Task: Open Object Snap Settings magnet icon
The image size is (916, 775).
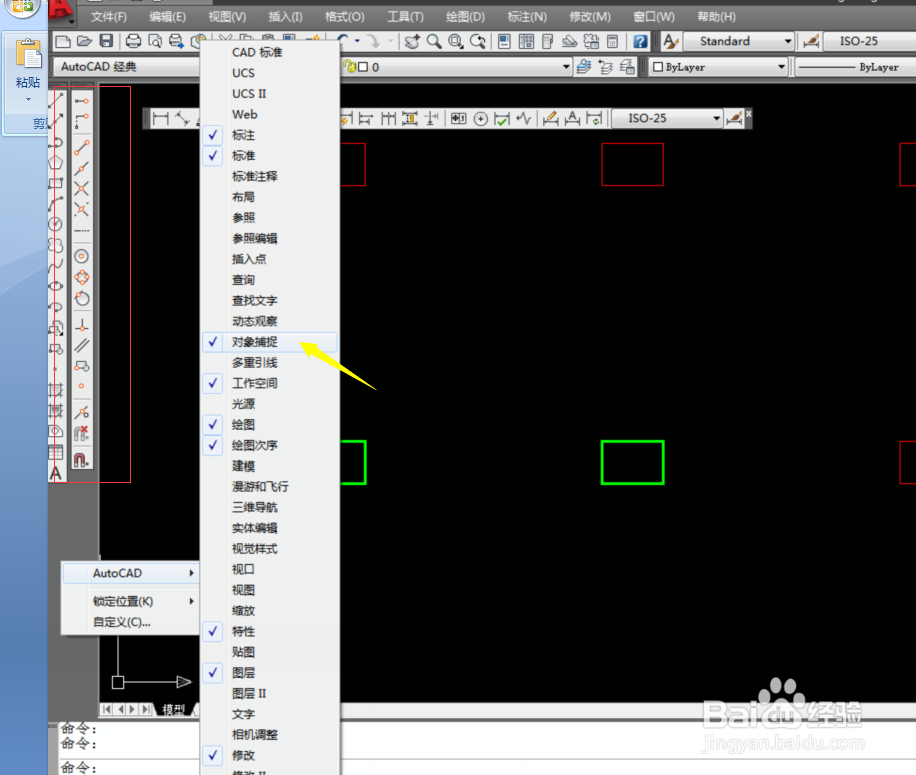Action: point(82,460)
